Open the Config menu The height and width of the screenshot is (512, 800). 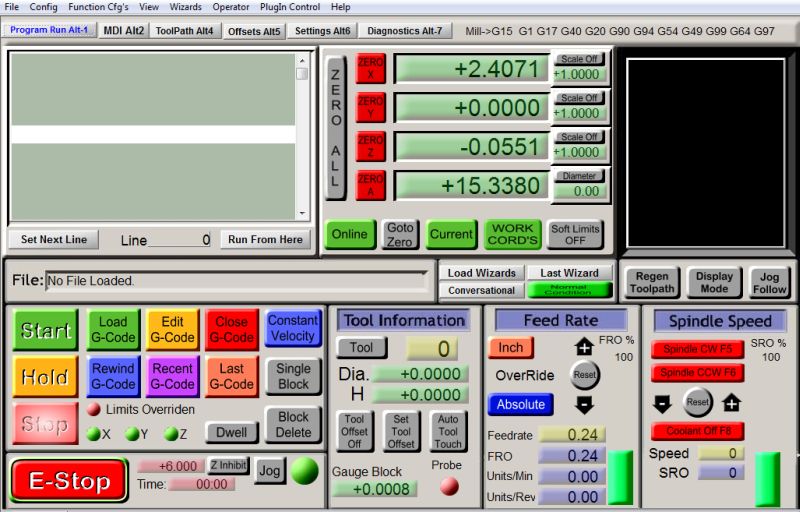coord(43,7)
